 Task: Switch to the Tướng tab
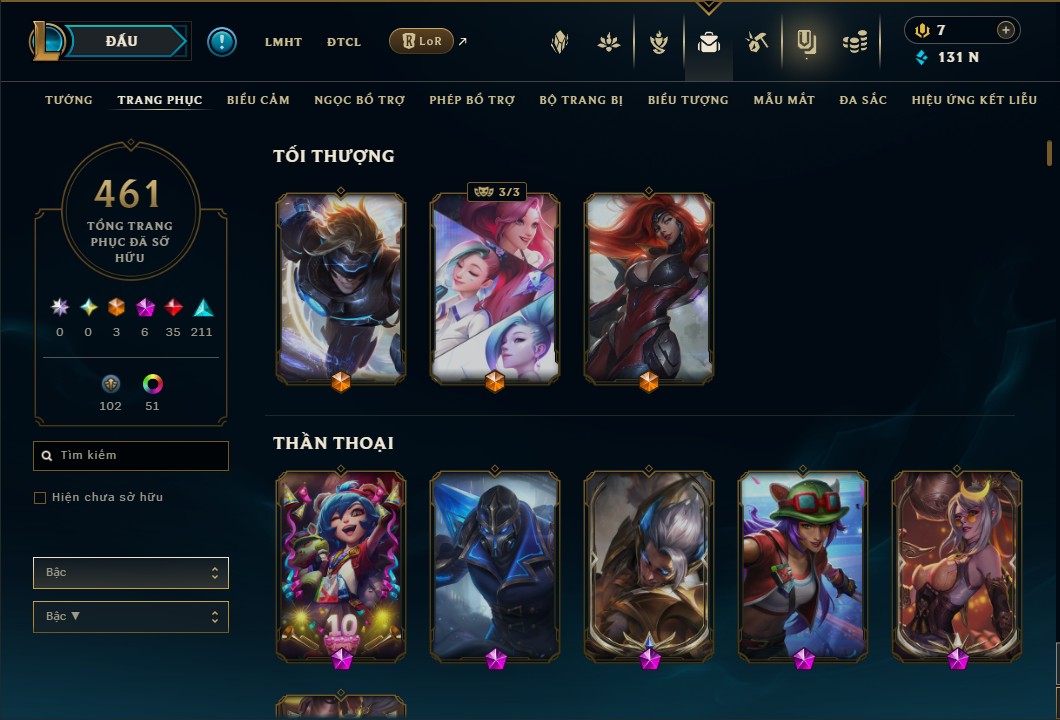pyautogui.click(x=69, y=100)
